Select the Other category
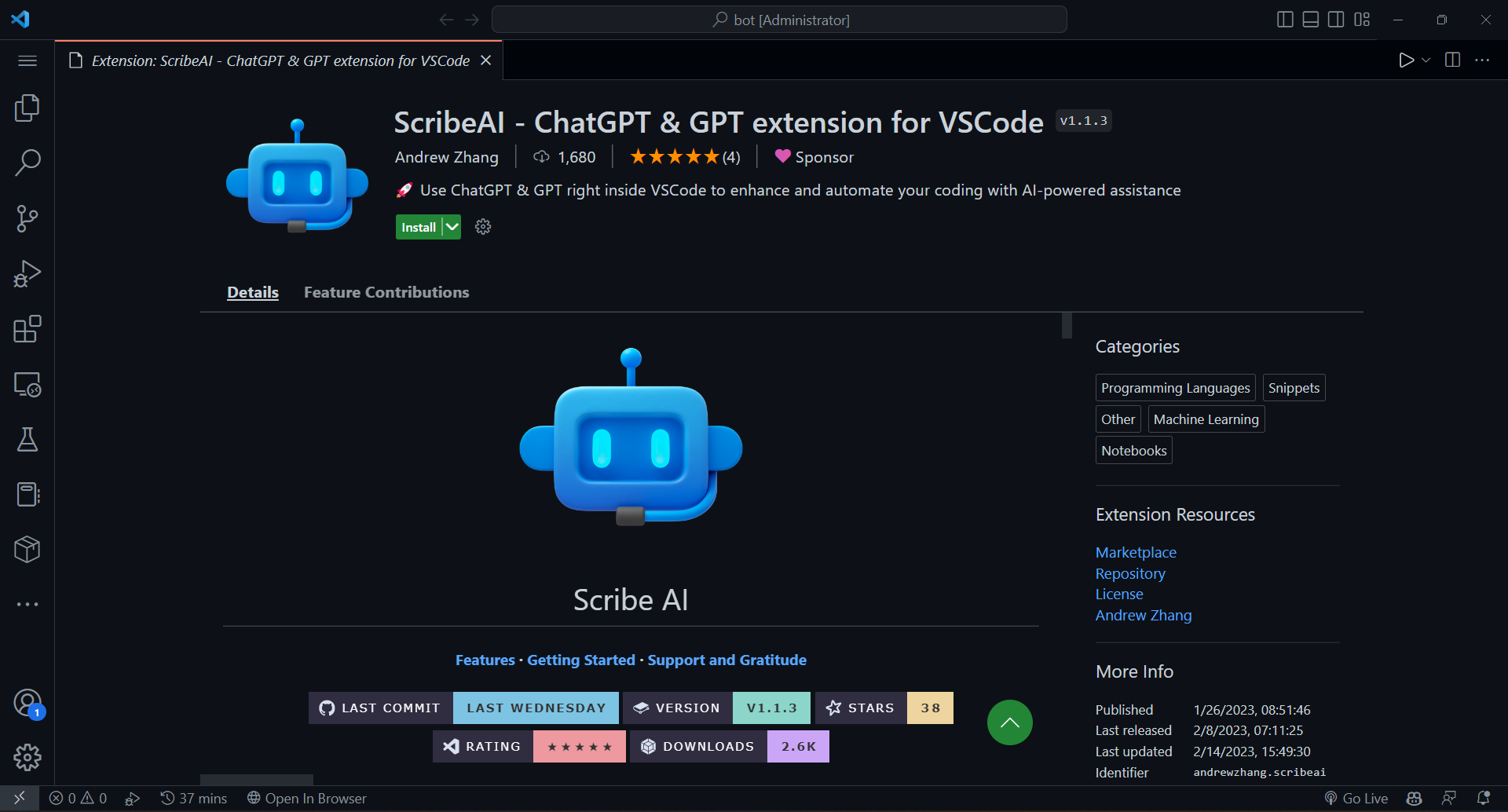This screenshot has height=812, width=1508. point(1118,419)
